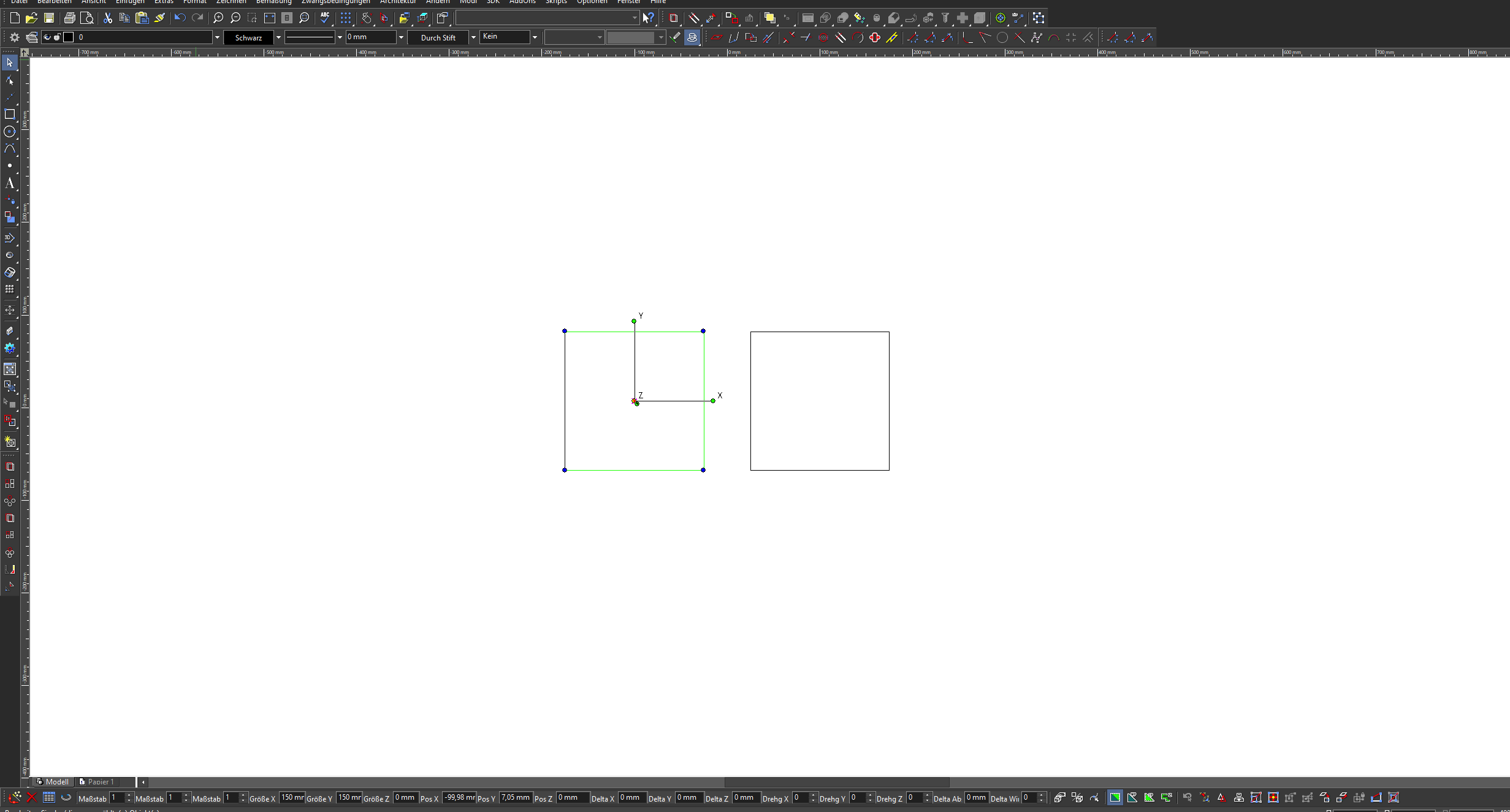Save the drawing with the floppy icon
This screenshot has width=1510, height=812.
click(x=49, y=18)
